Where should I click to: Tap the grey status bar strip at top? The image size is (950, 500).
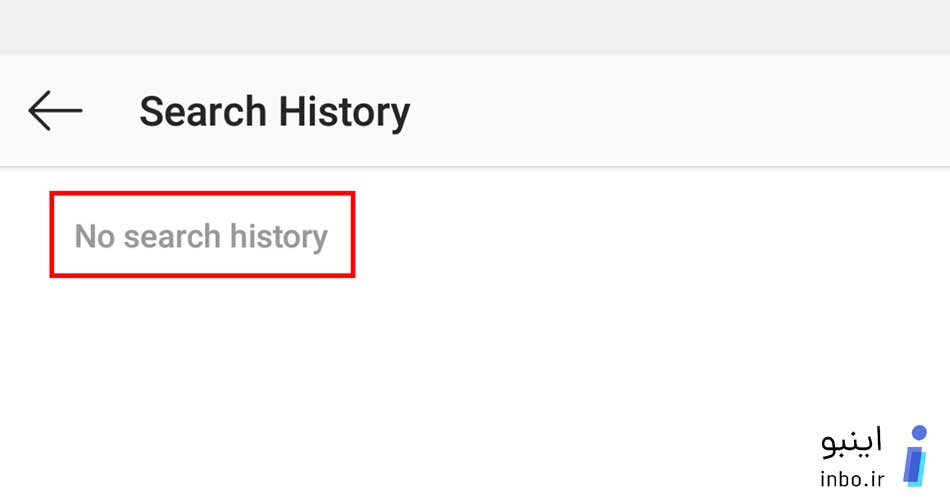pos(475,27)
